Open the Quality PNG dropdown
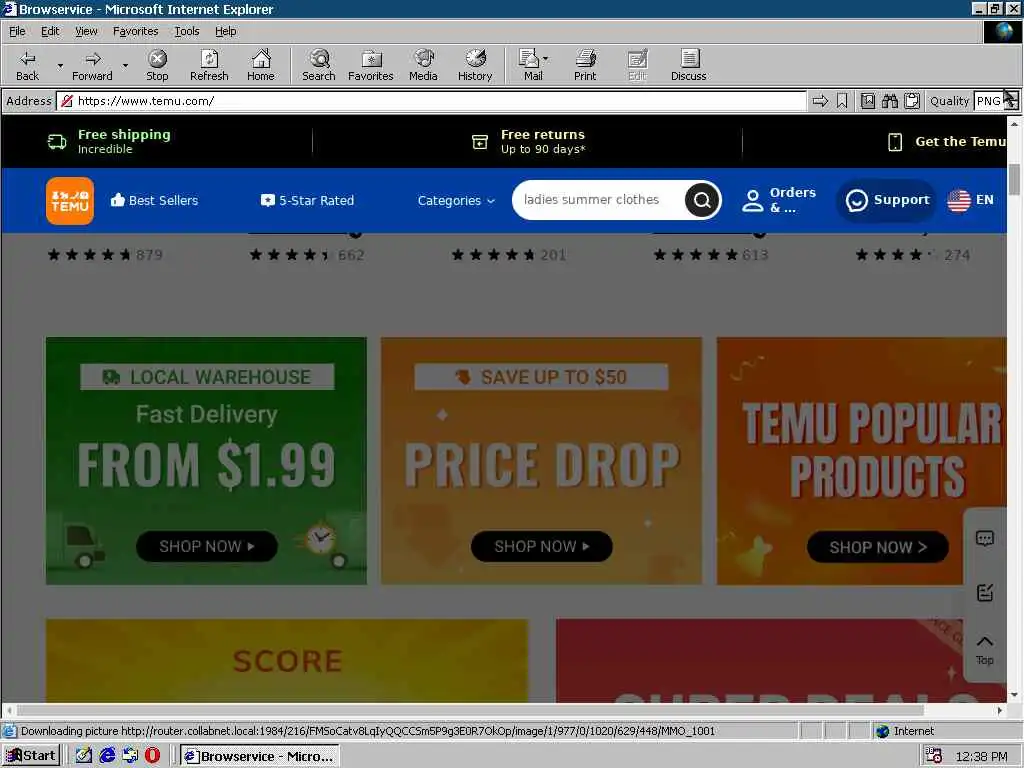This screenshot has height=768, width=1024. (x=1011, y=101)
